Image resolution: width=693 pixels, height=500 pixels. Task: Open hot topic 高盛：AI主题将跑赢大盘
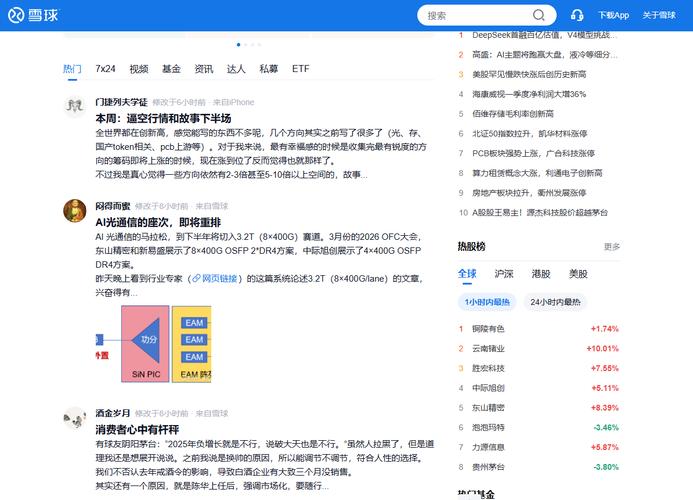click(544, 55)
